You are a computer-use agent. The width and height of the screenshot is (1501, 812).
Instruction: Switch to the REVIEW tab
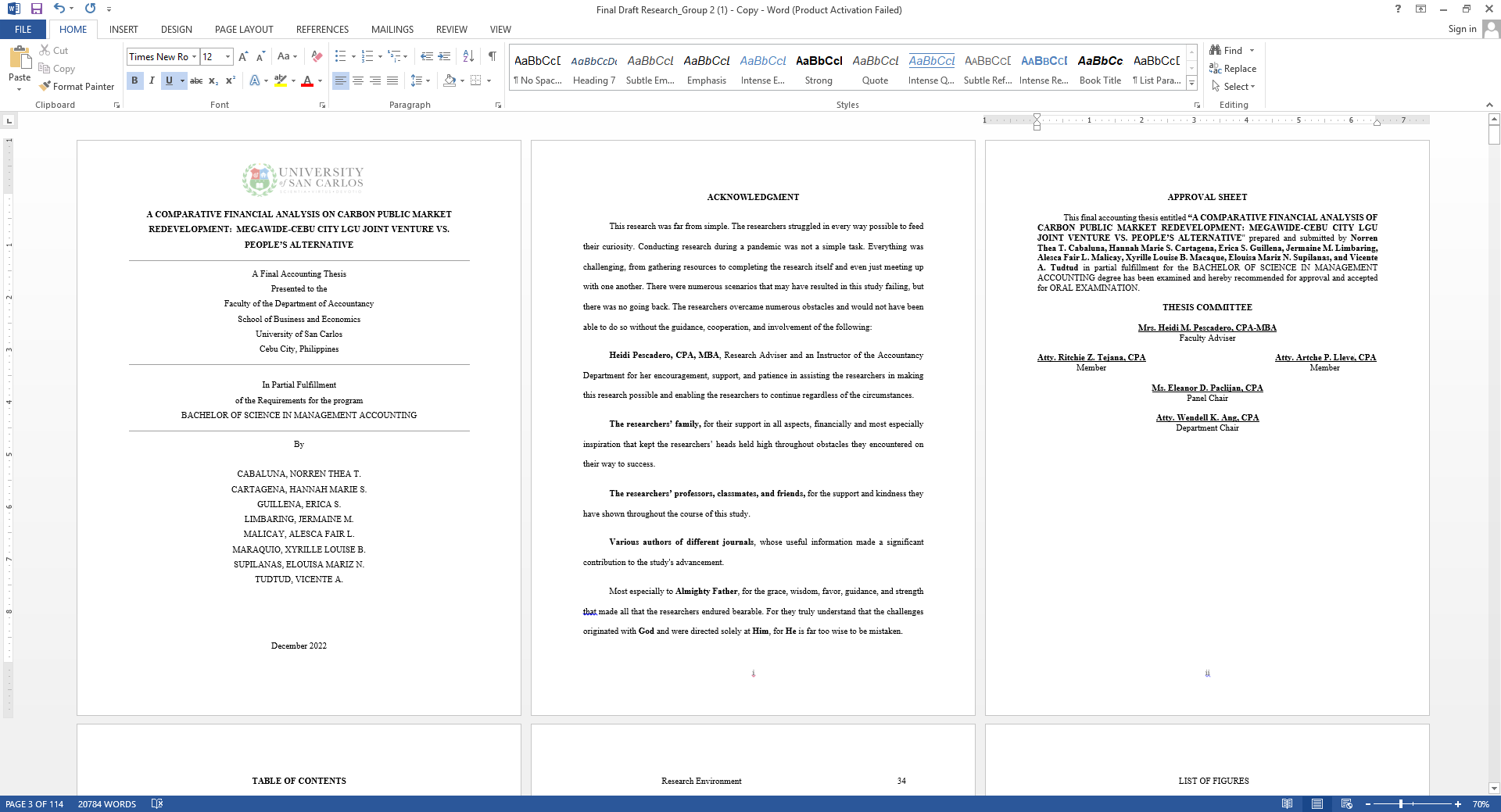[x=452, y=30]
